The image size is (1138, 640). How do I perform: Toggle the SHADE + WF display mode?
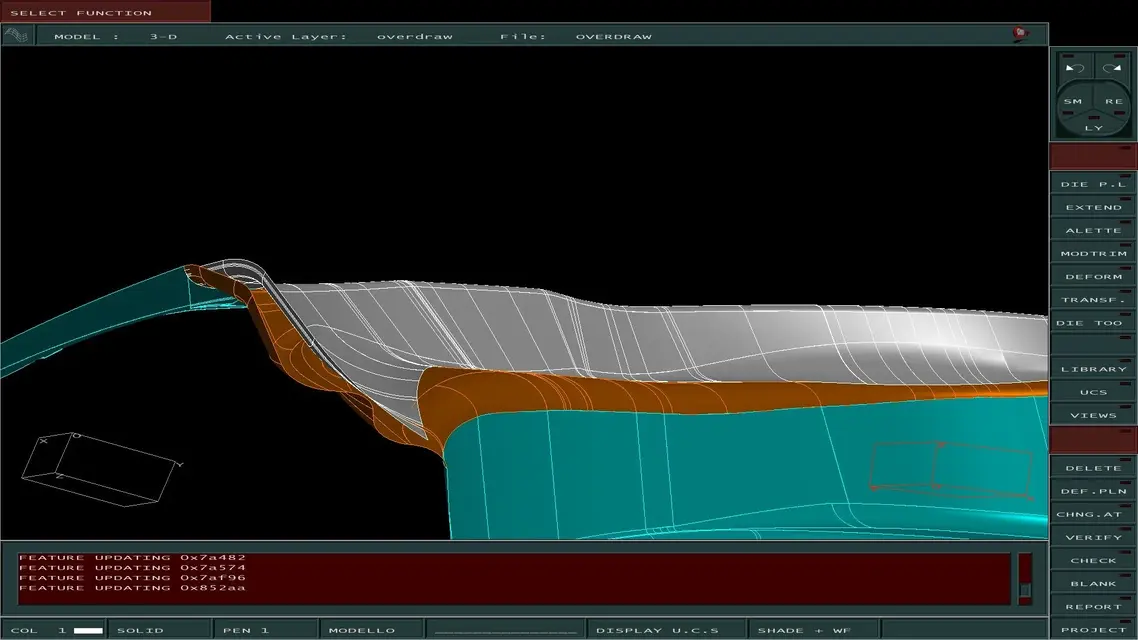point(813,630)
